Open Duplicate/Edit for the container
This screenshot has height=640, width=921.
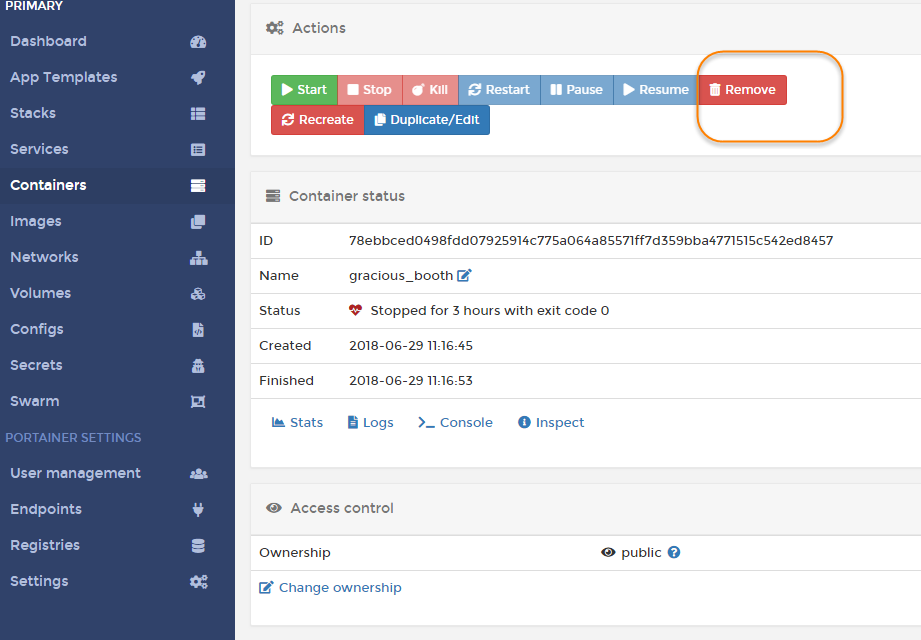point(427,120)
